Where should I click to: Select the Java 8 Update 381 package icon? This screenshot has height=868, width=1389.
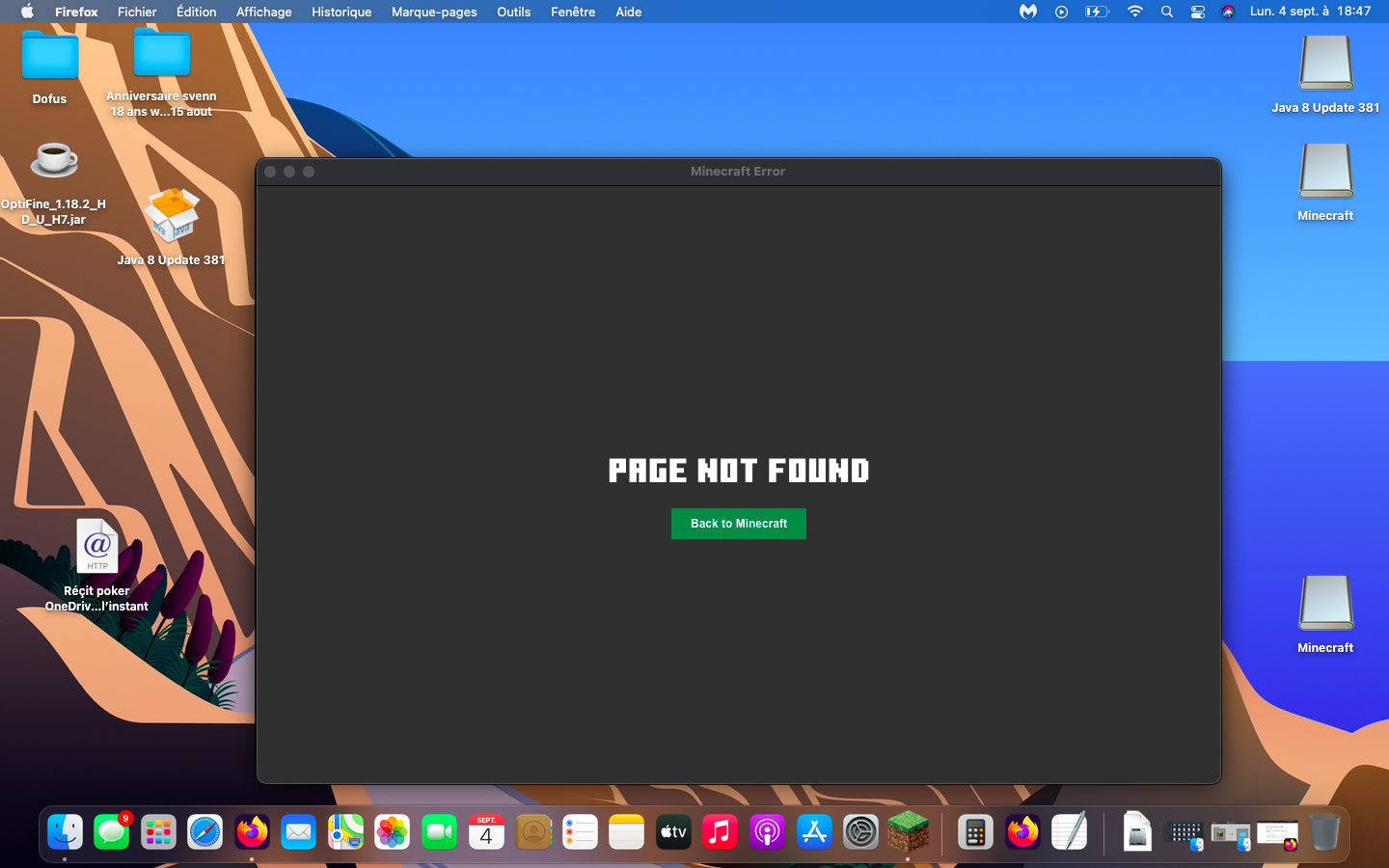(x=172, y=214)
